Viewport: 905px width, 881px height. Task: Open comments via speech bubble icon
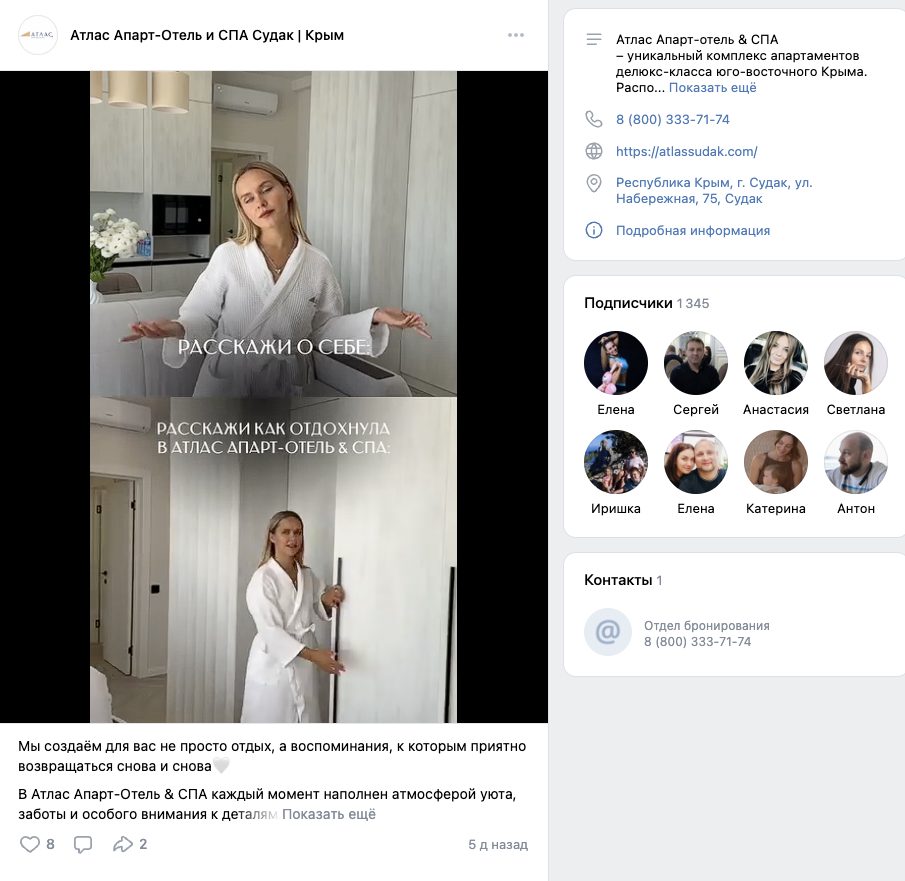[83, 844]
